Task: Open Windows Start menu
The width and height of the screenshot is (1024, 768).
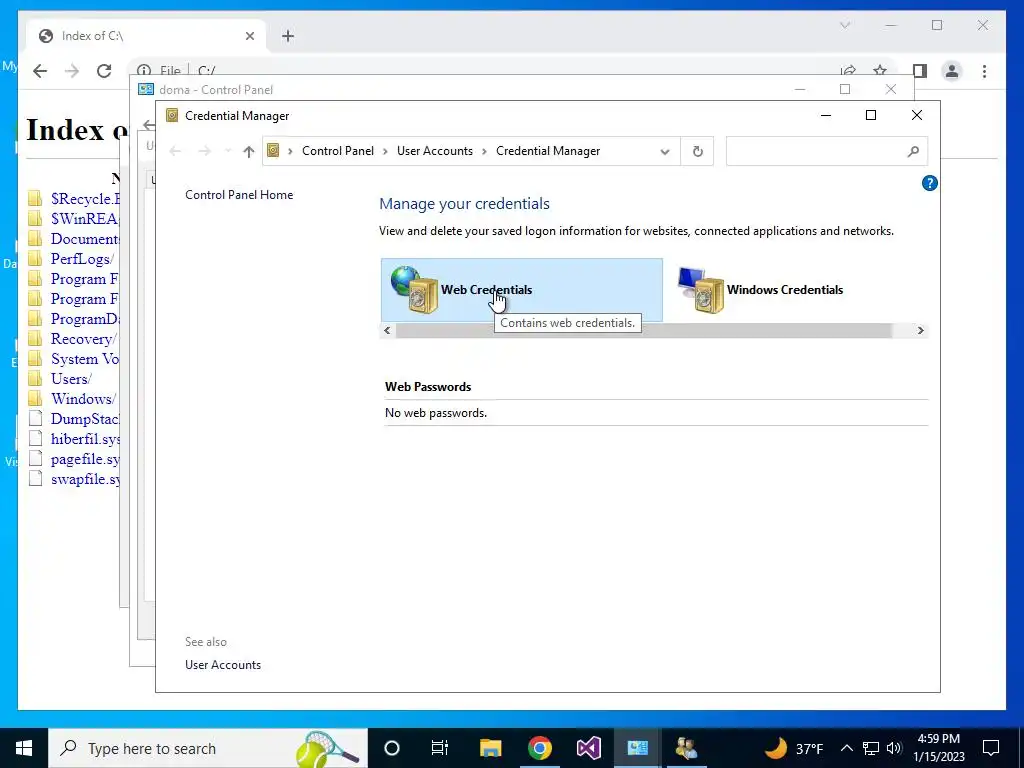Action: pos(24,748)
